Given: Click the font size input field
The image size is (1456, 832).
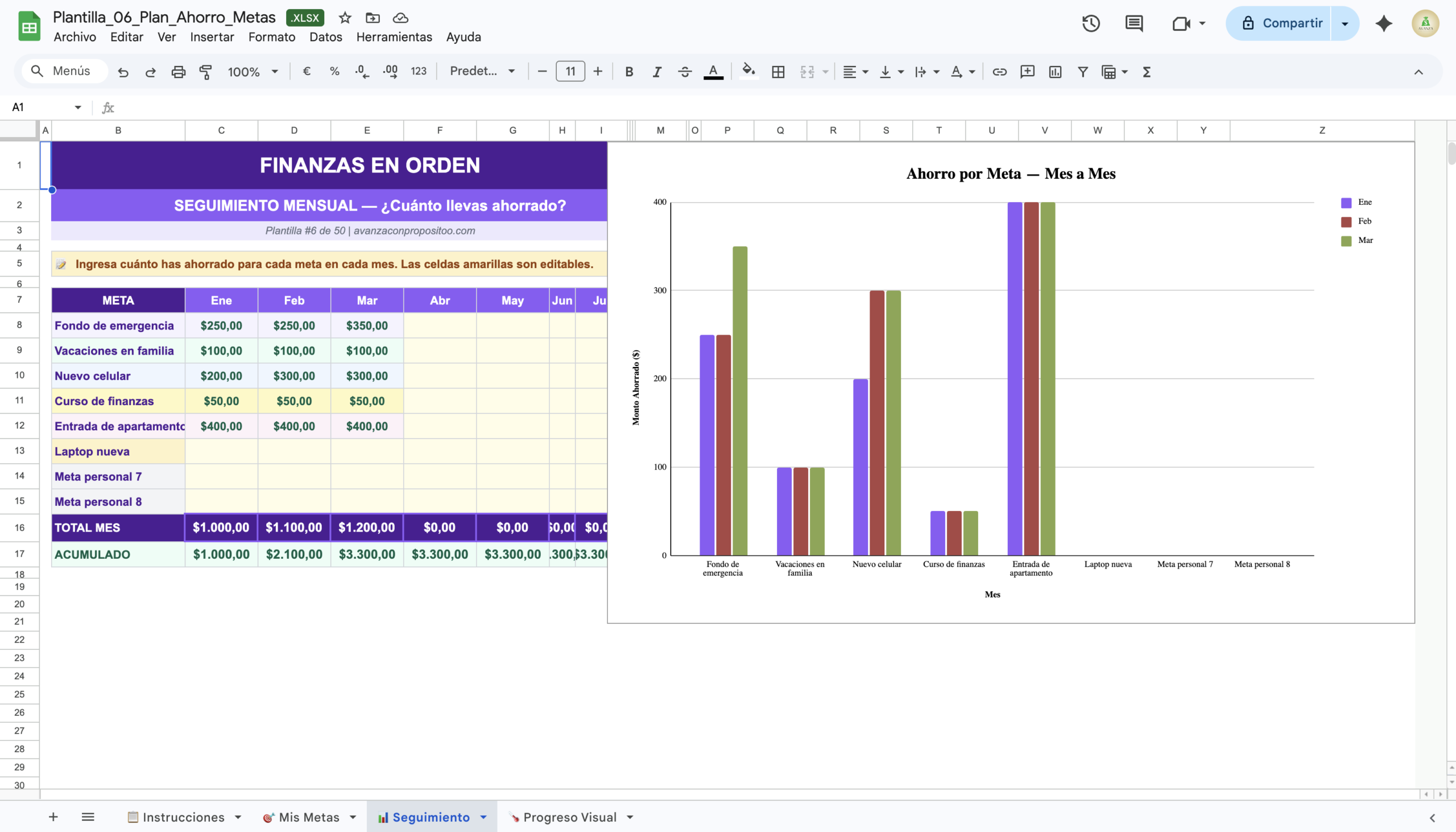Looking at the screenshot, I should coord(570,72).
